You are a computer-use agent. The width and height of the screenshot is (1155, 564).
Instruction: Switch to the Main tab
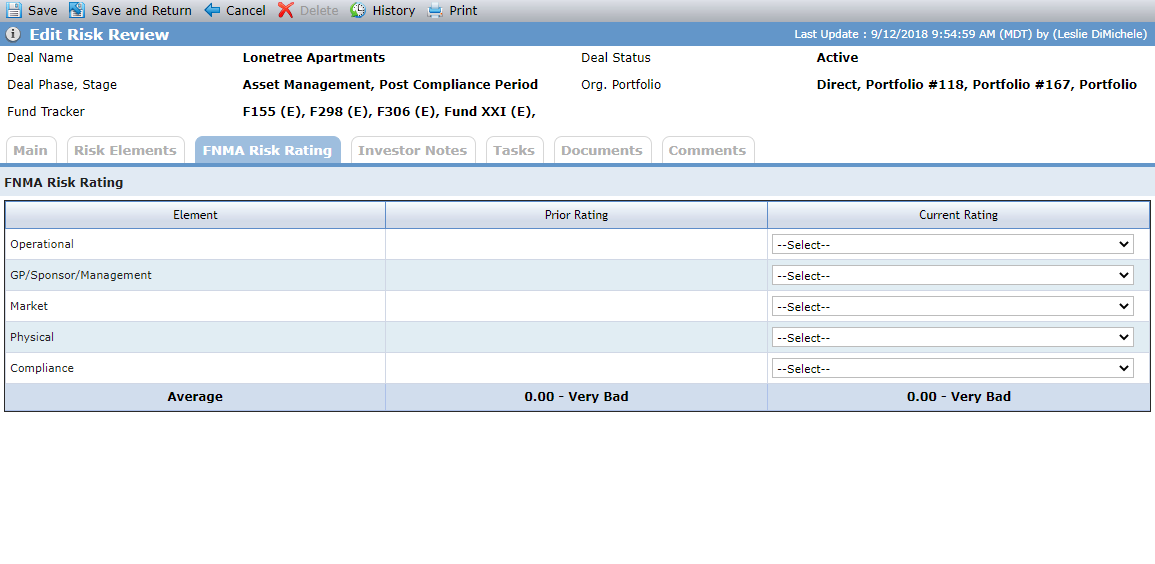(x=31, y=150)
